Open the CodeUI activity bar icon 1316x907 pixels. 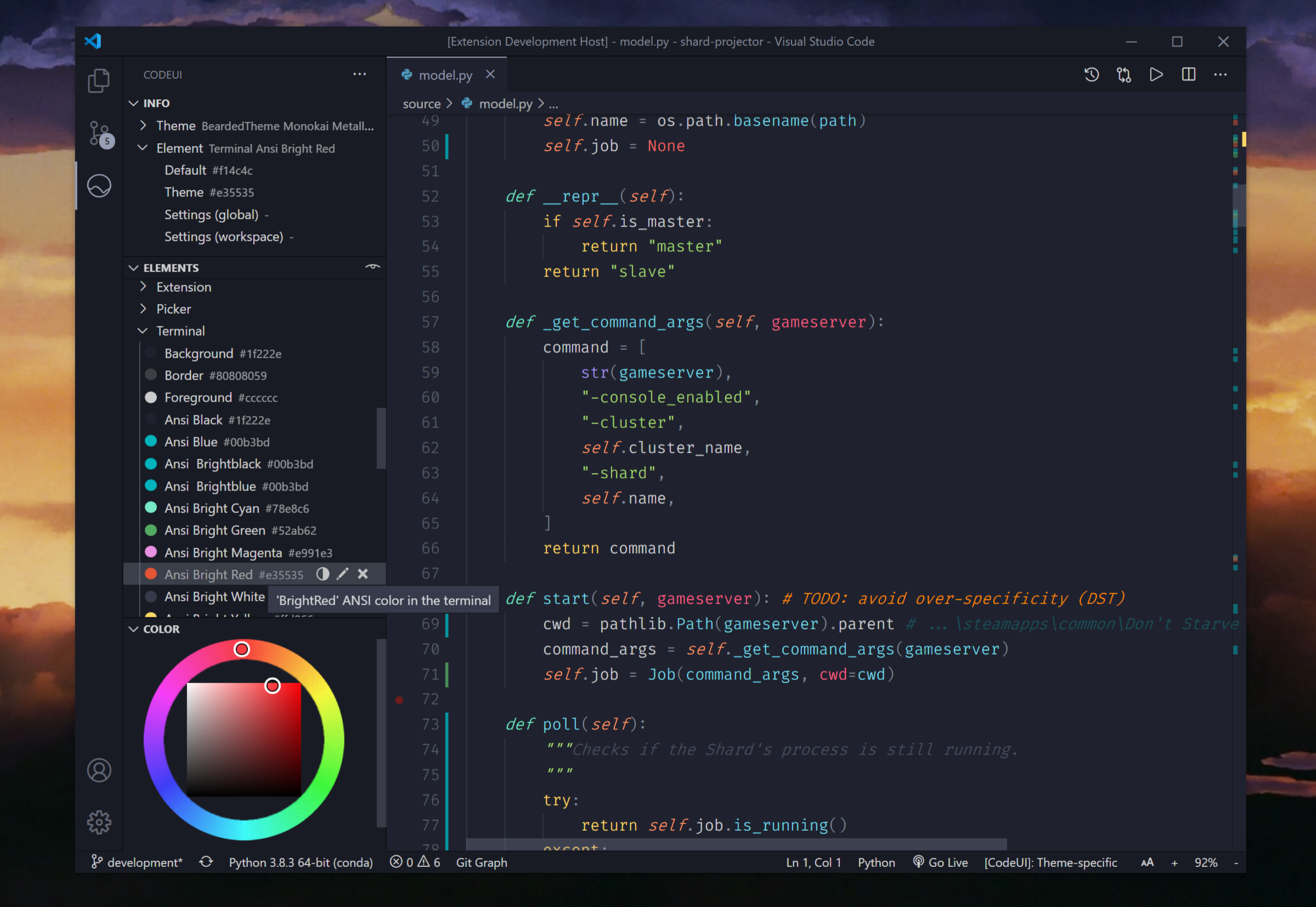coord(99,186)
